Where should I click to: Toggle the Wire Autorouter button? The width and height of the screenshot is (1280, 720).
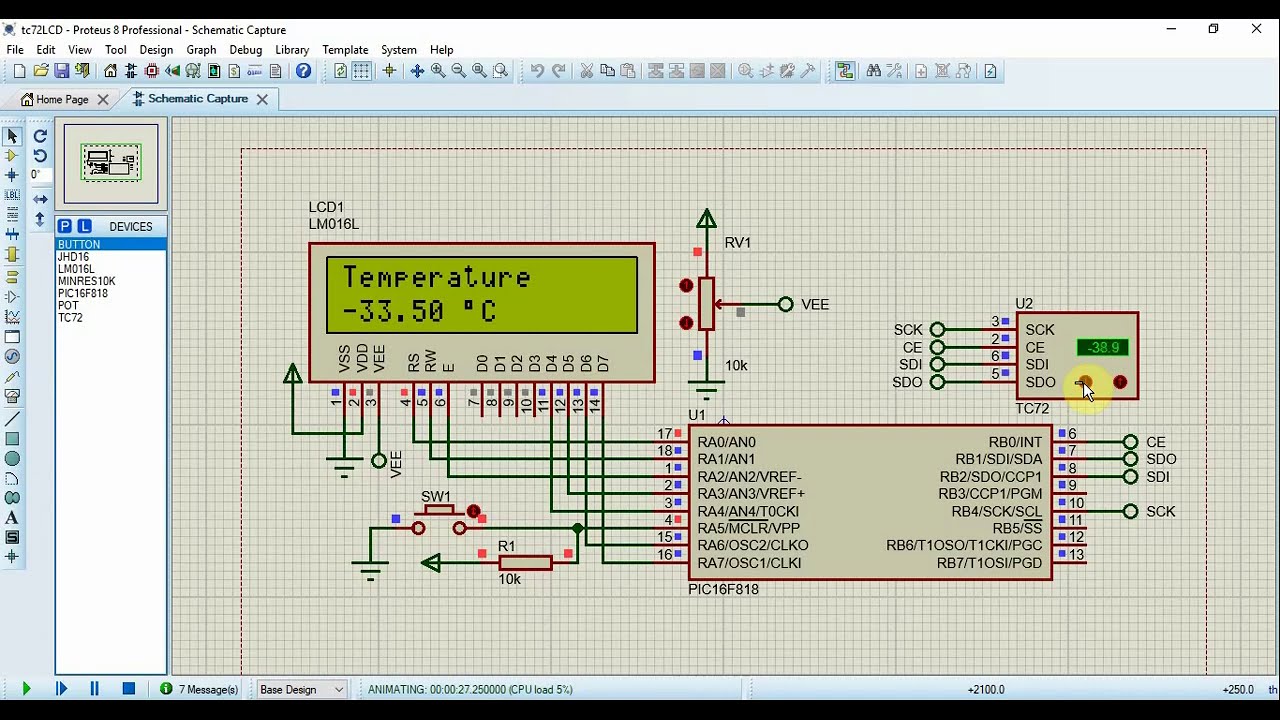tap(845, 71)
